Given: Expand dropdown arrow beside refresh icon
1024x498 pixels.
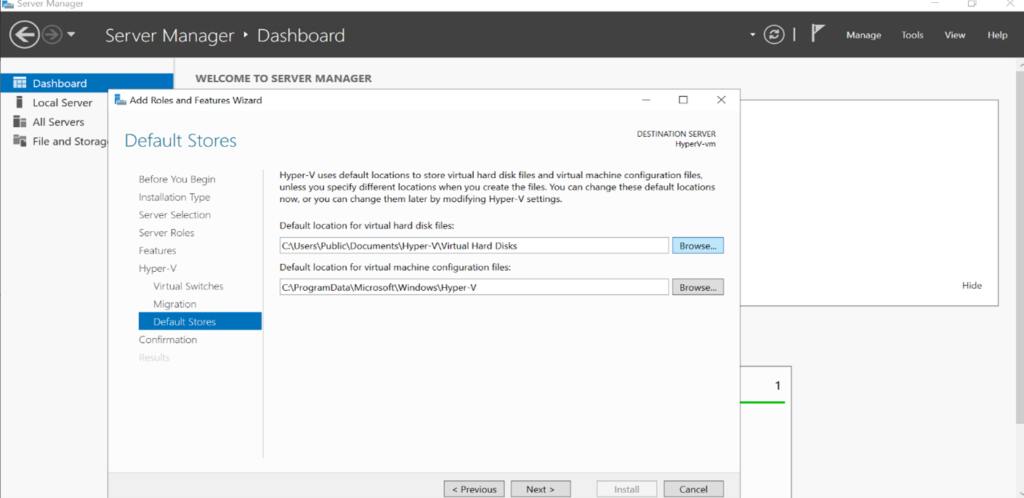Looking at the screenshot, I should pos(752,35).
